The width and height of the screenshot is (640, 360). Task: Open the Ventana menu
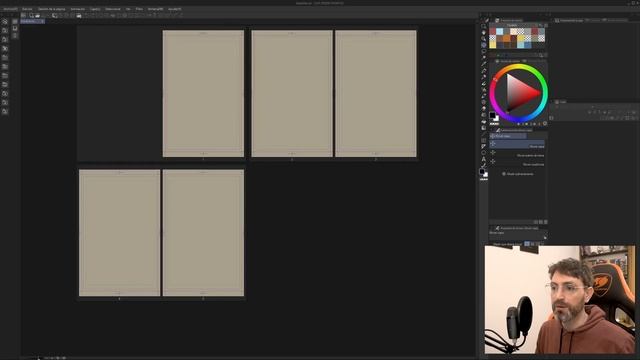pyautogui.click(x=155, y=9)
